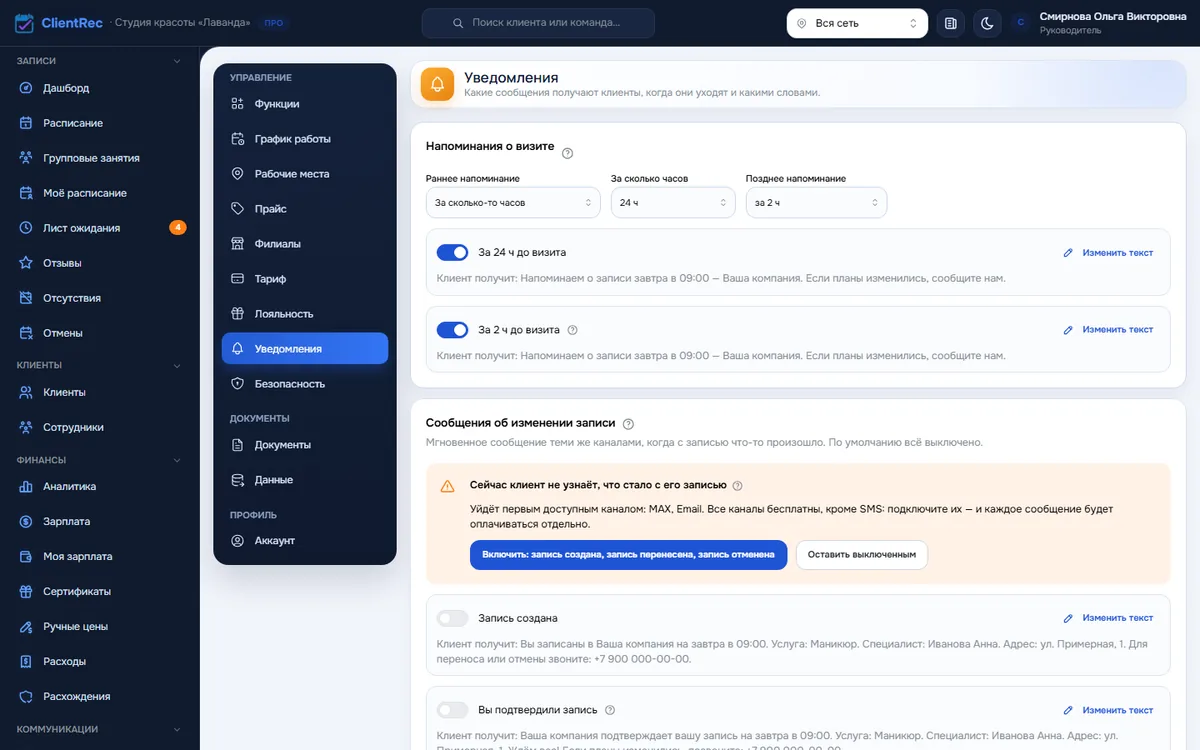Open the news panel icon beside the moon

point(951,23)
